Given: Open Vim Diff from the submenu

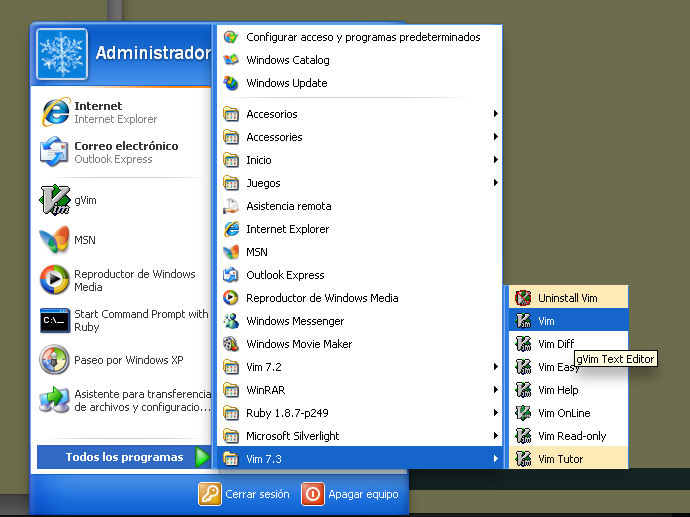Looking at the screenshot, I should coord(556,344).
